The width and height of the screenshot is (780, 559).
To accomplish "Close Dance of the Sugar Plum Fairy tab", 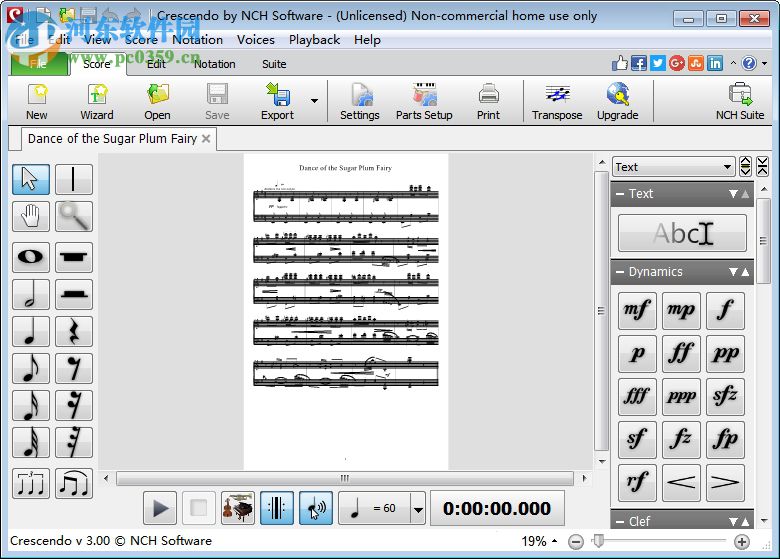I will coord(206,139).
